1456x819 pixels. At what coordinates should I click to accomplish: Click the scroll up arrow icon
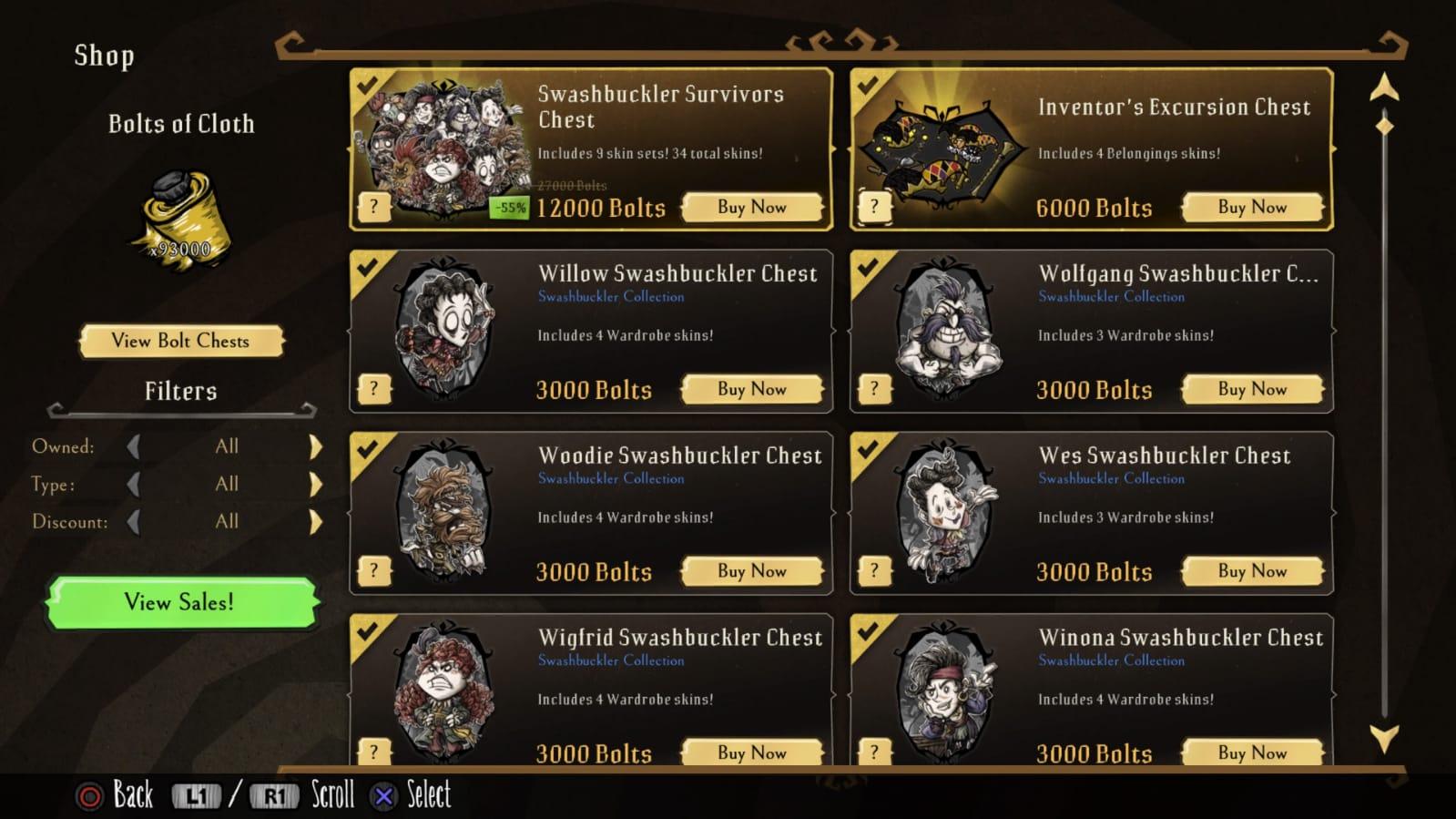(x=1384, y=87)
